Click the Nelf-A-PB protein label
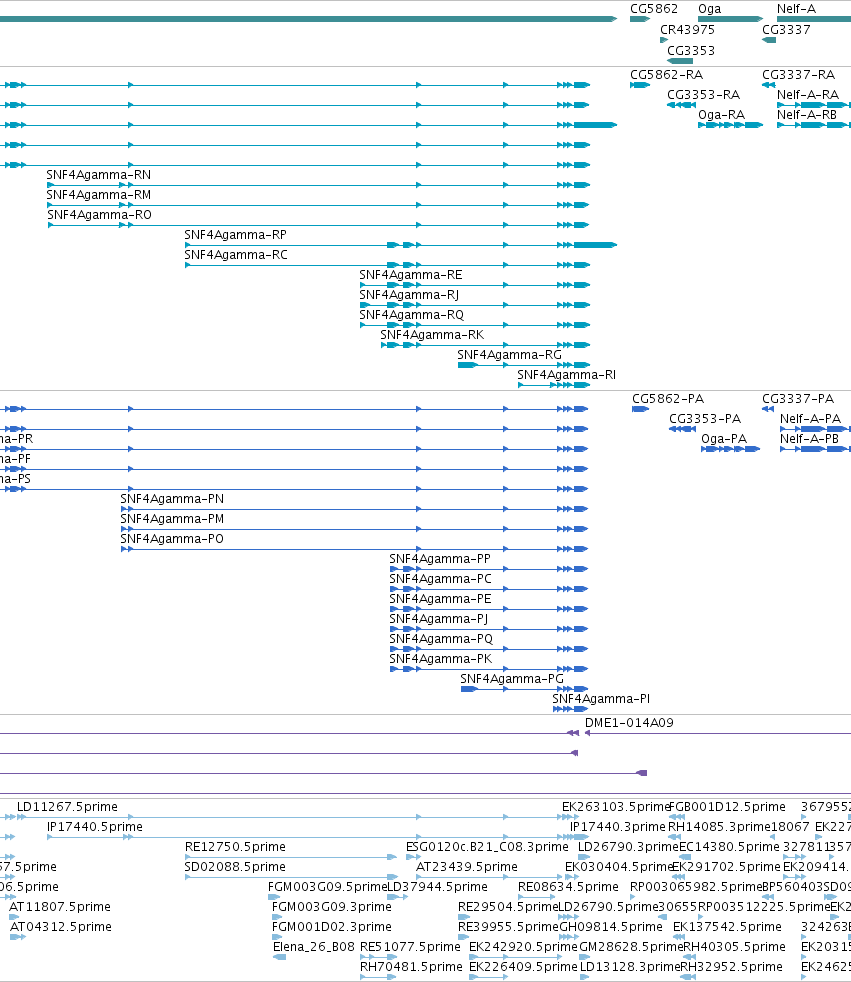 click(x=809, y=439)
